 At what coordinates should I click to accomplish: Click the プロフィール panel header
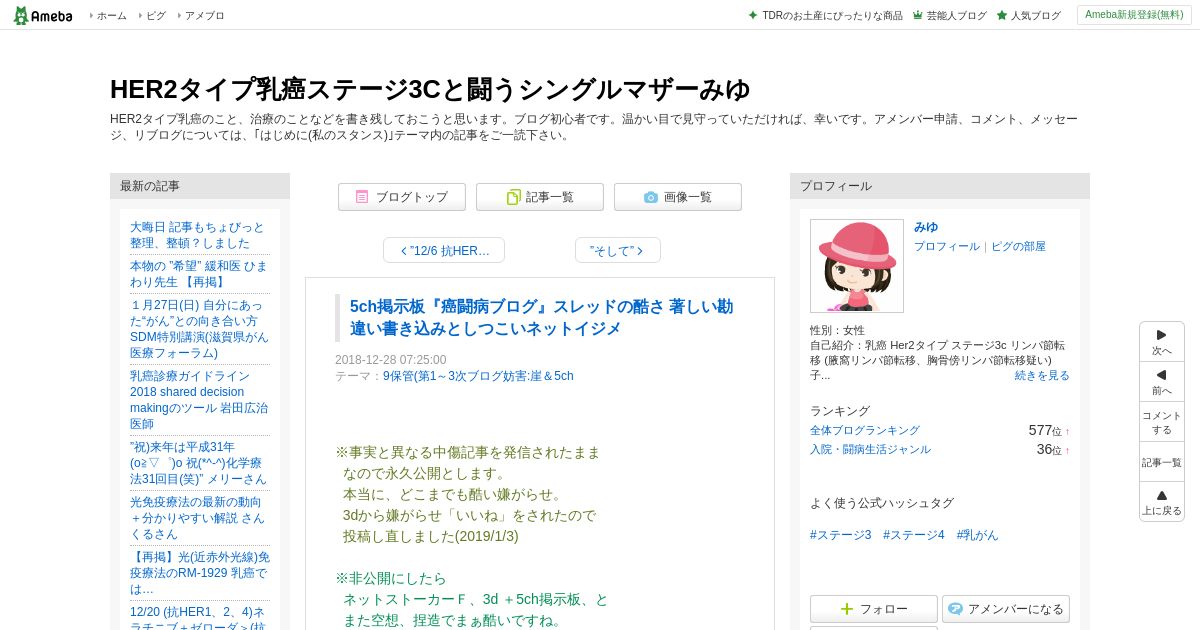(940, 186)
